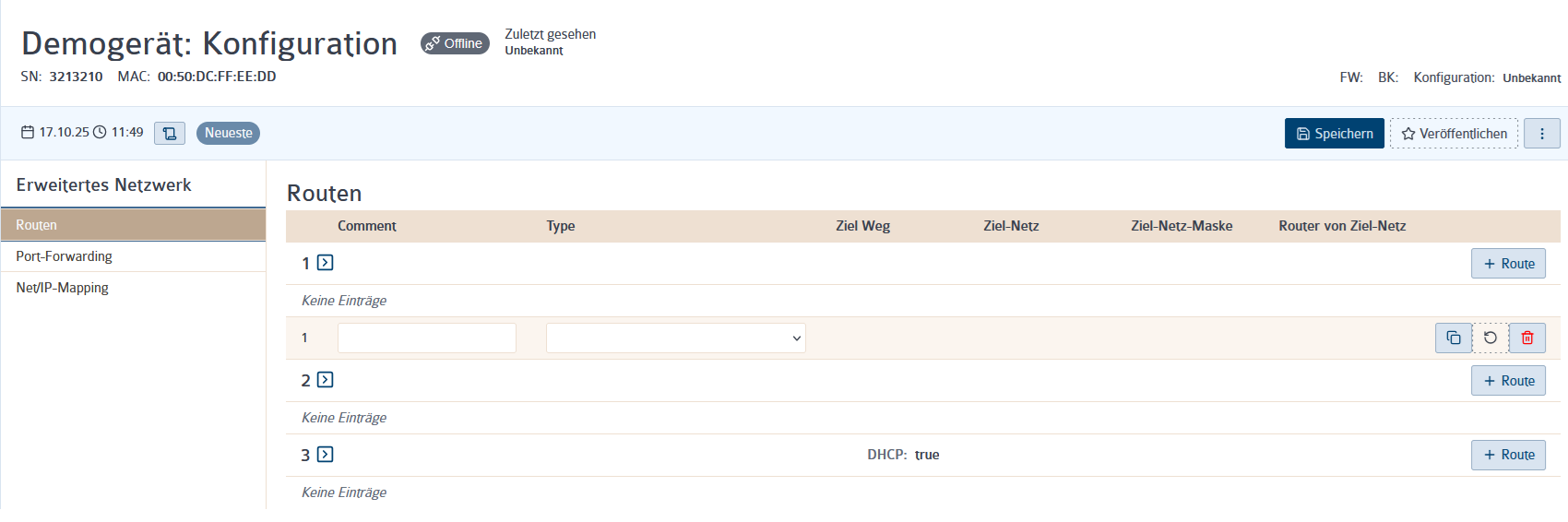
Task: Duplicate route entry 1 with the copy icon
Action: pos(1454,338)
